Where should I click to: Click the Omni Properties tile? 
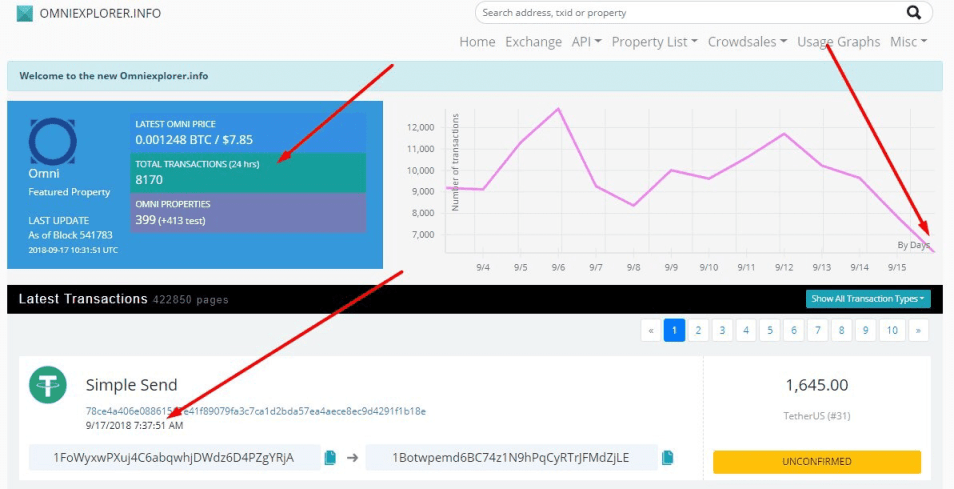tap(248, 213)
